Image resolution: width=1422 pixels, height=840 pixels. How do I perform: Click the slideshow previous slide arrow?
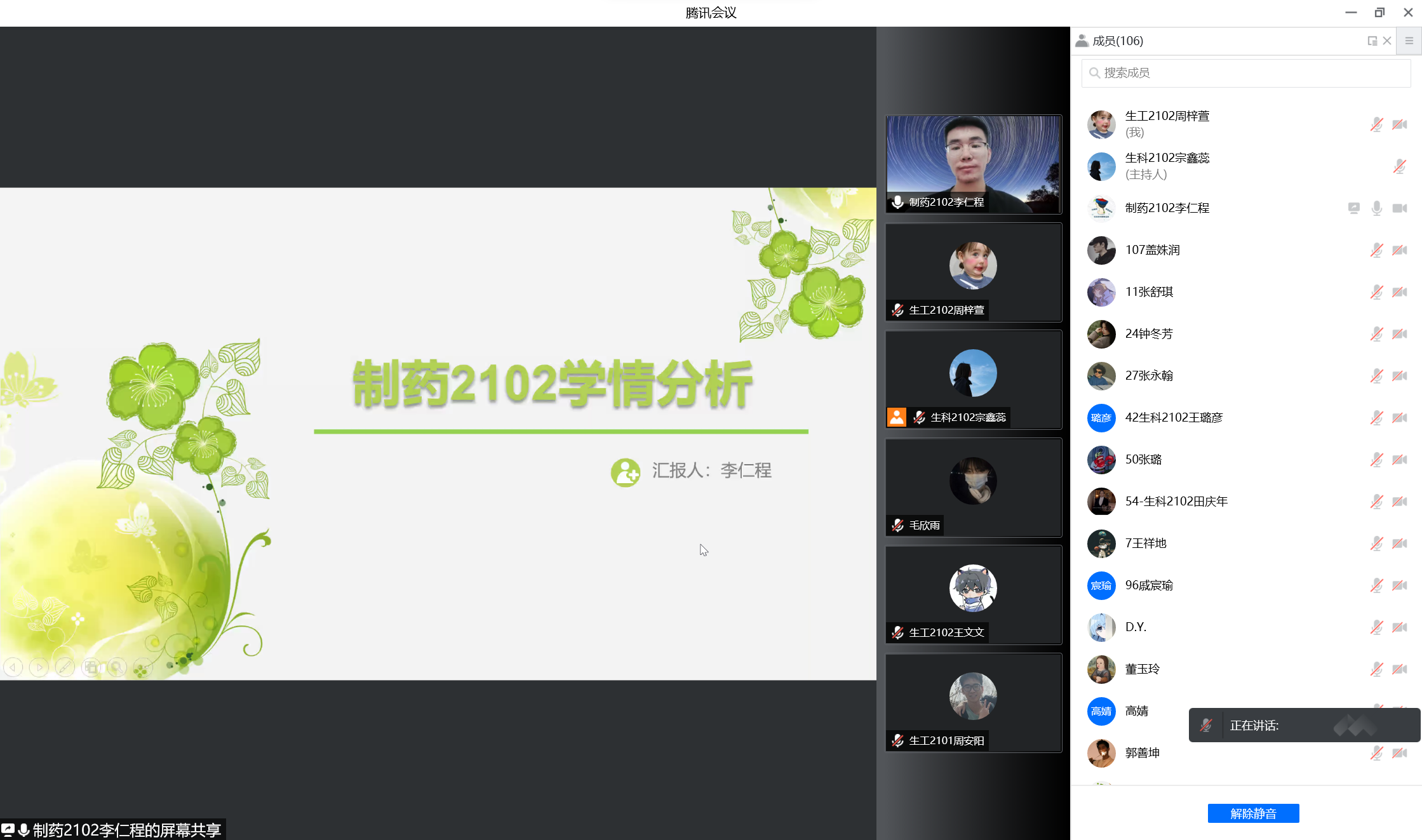pyautogui.click(x=13, y=667)
